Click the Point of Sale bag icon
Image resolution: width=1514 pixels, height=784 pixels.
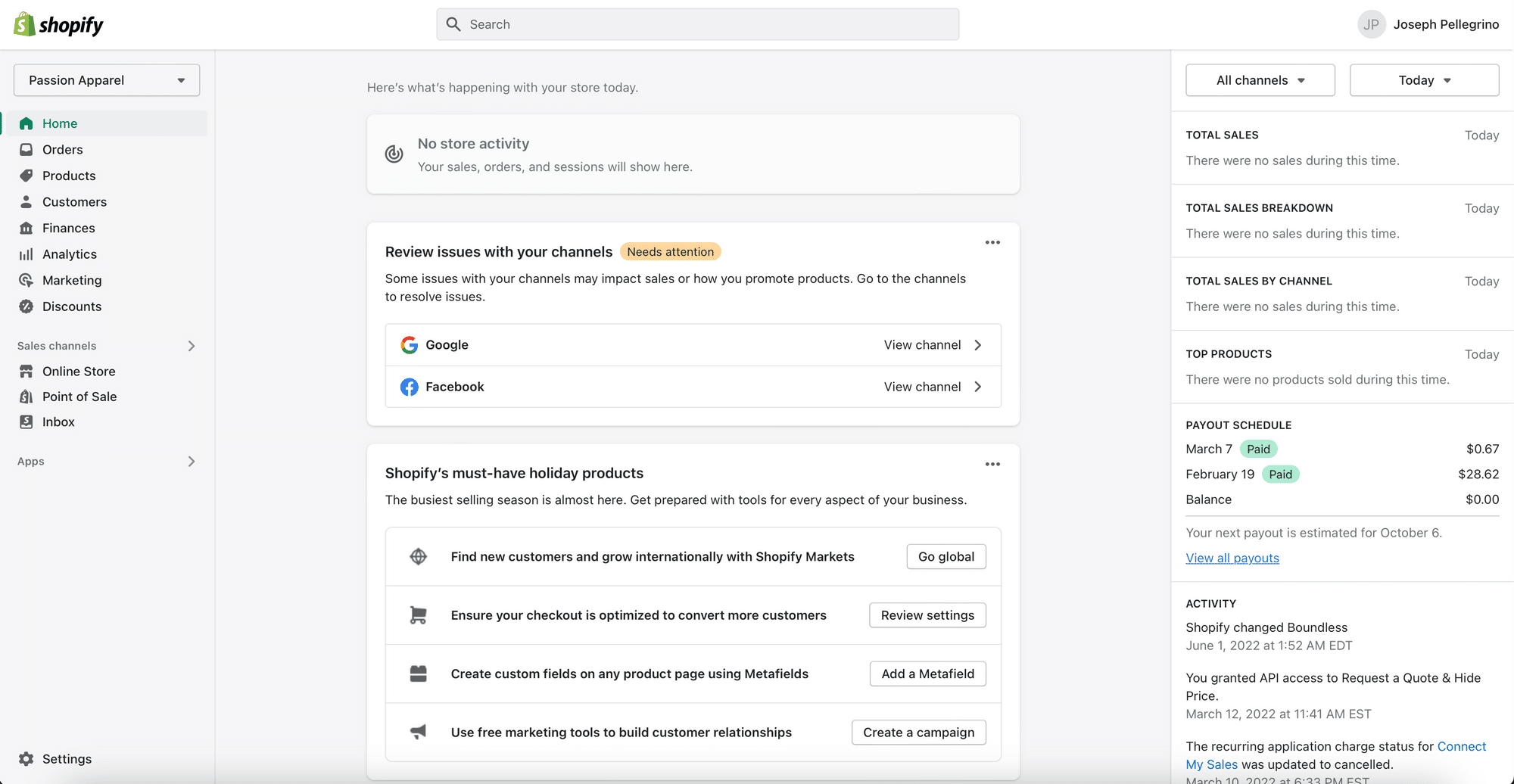(x=26, y=397)
